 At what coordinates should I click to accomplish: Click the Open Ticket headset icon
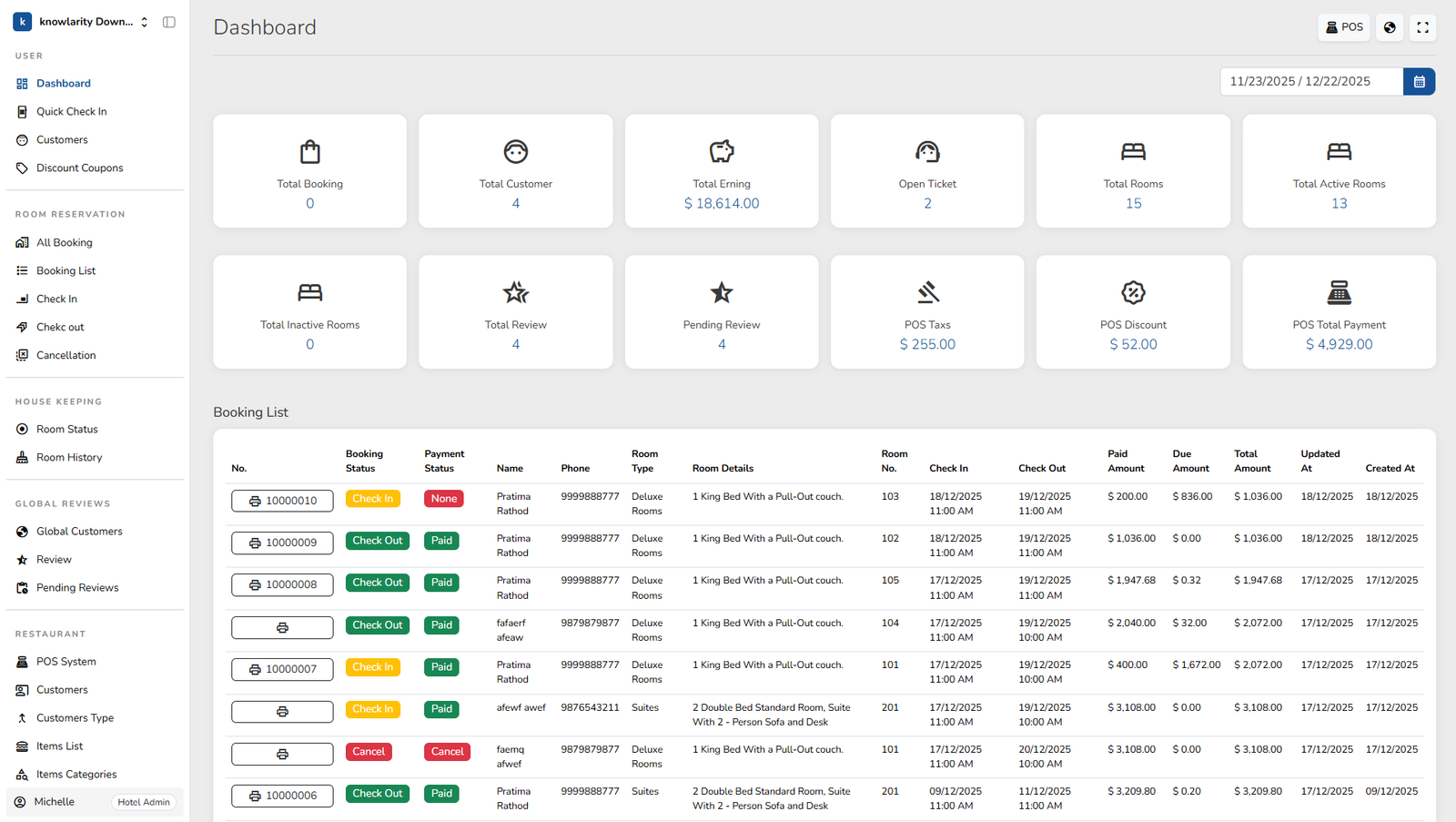pos(927,151)
